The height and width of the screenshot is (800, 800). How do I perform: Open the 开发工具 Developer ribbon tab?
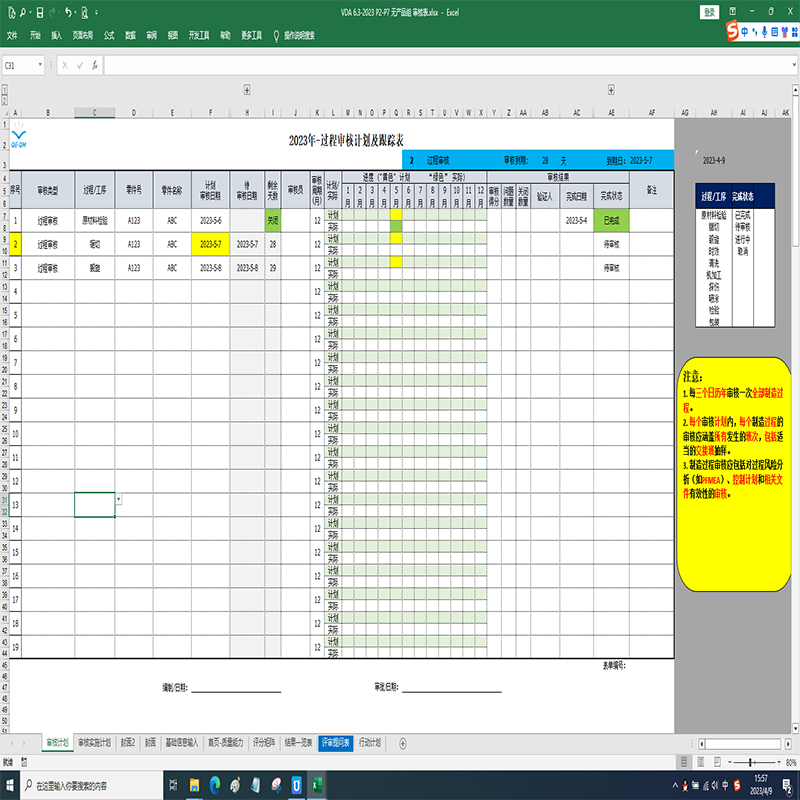click(x=199, y=35)
